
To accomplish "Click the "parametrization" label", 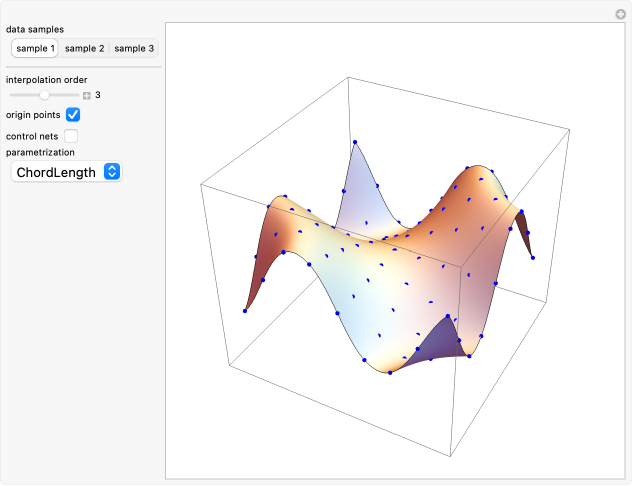I will (x=40, y=152).
